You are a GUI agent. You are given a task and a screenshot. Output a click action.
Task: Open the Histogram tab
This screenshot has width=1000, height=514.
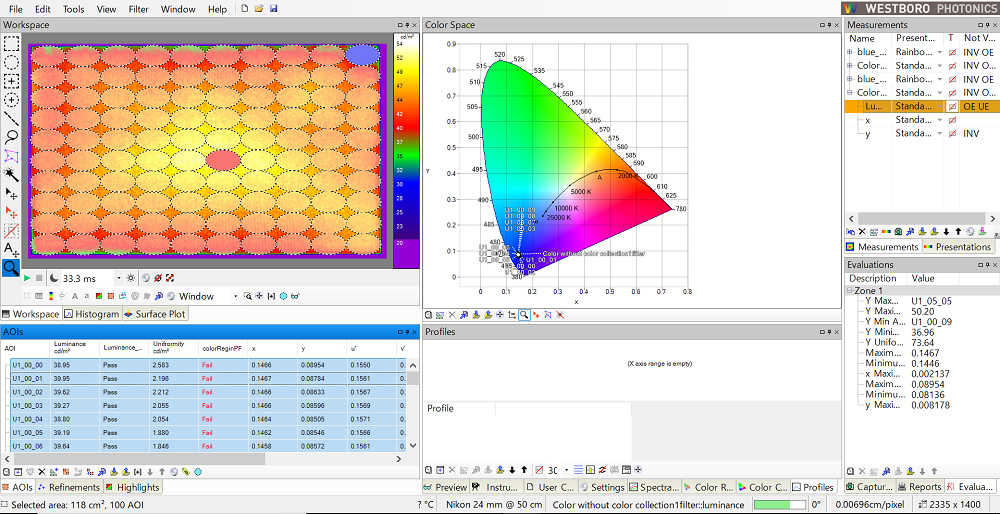91,314
